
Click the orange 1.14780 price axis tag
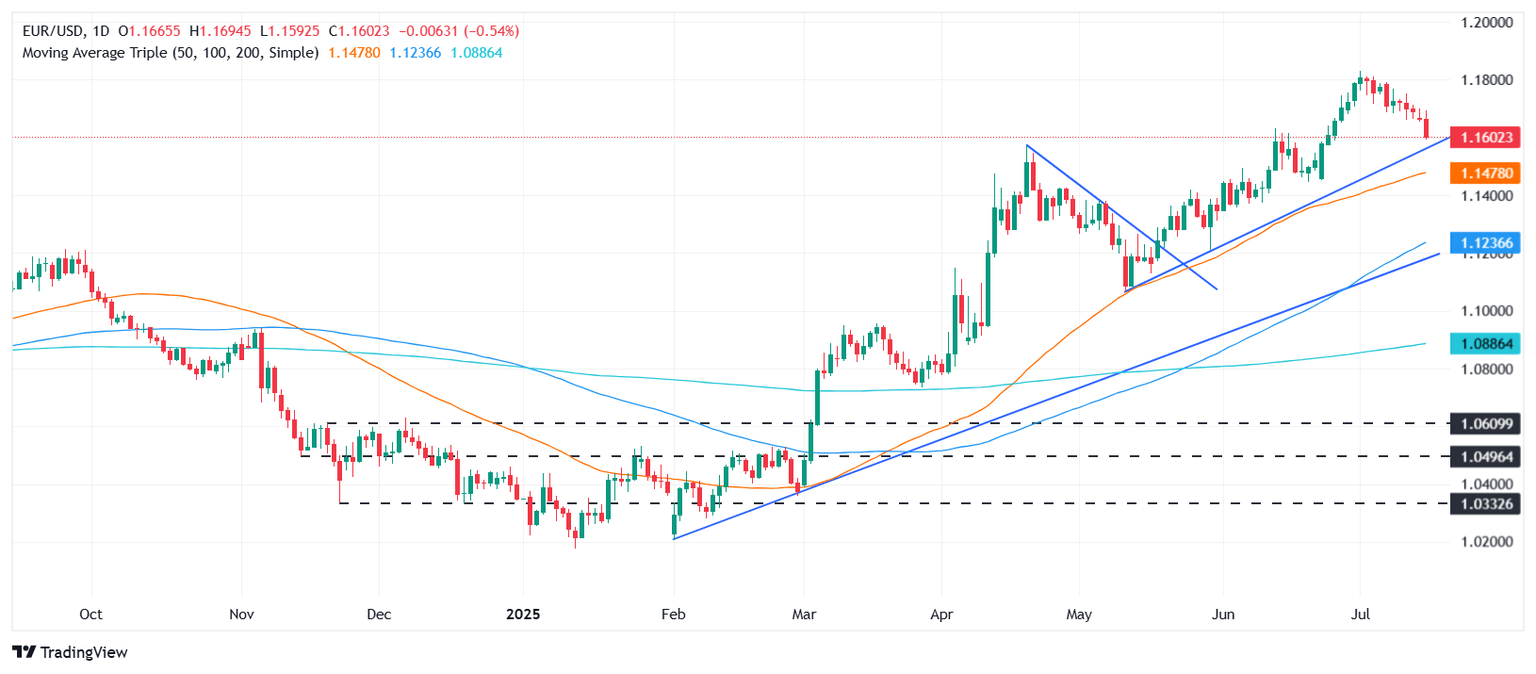tap(1490, 174)
